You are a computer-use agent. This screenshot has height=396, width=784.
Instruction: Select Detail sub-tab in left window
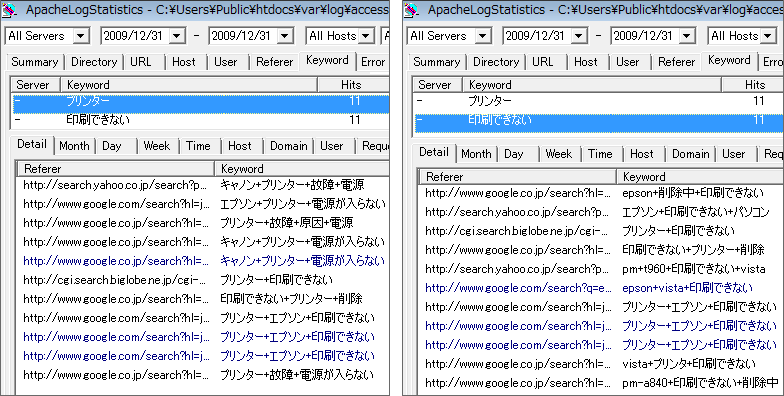[32, 144]
